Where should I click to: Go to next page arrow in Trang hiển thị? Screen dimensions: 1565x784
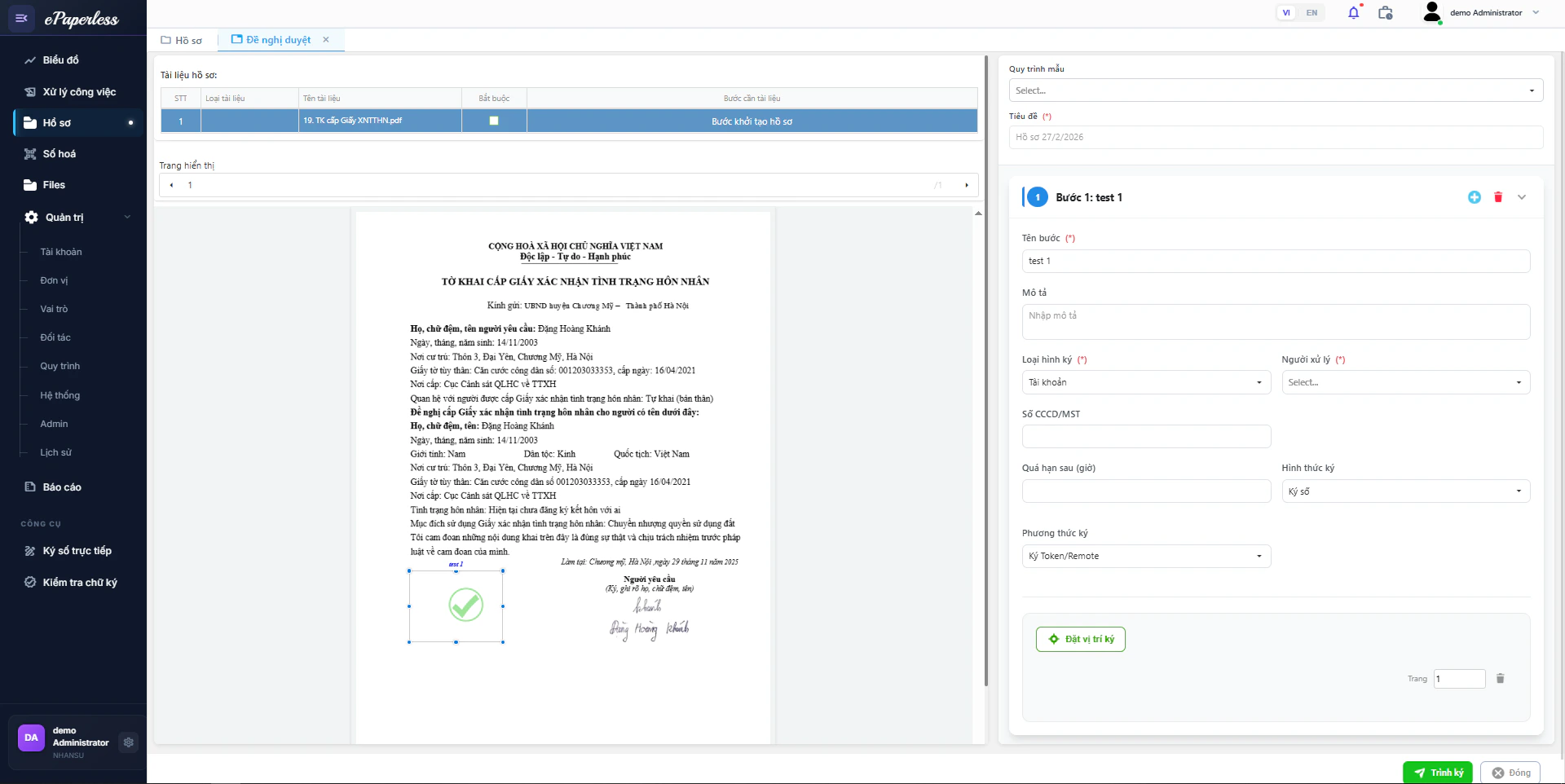click(967, 185)
